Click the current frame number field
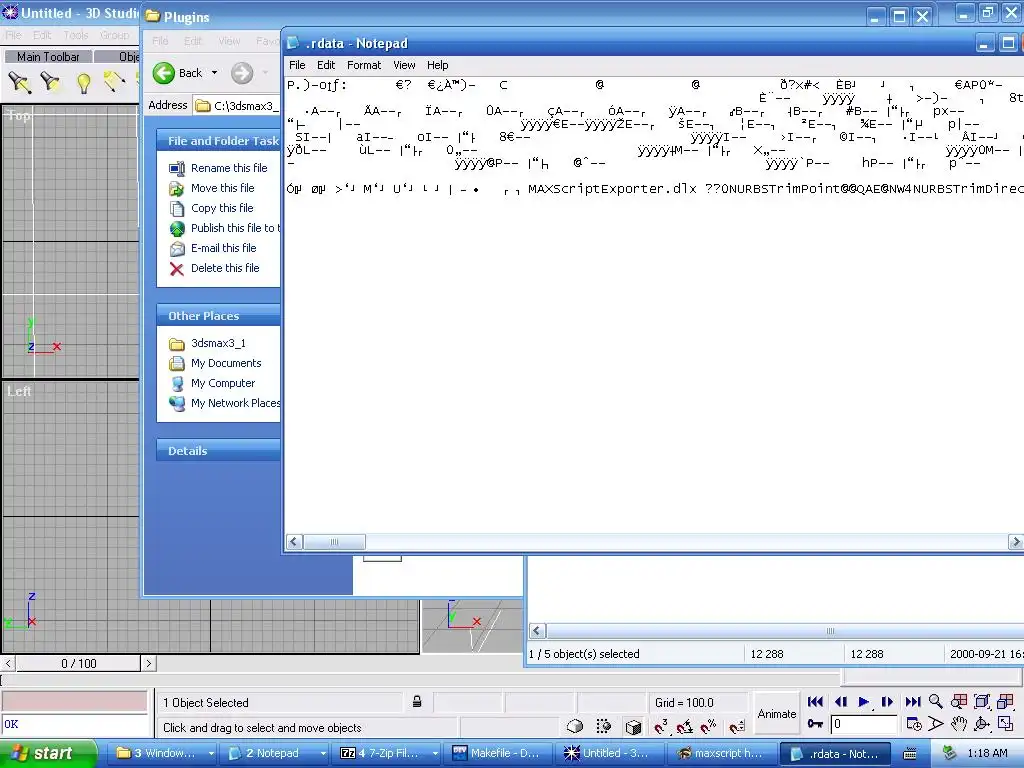This screenshot has height=768, width=1024. [x=863, y=724]
